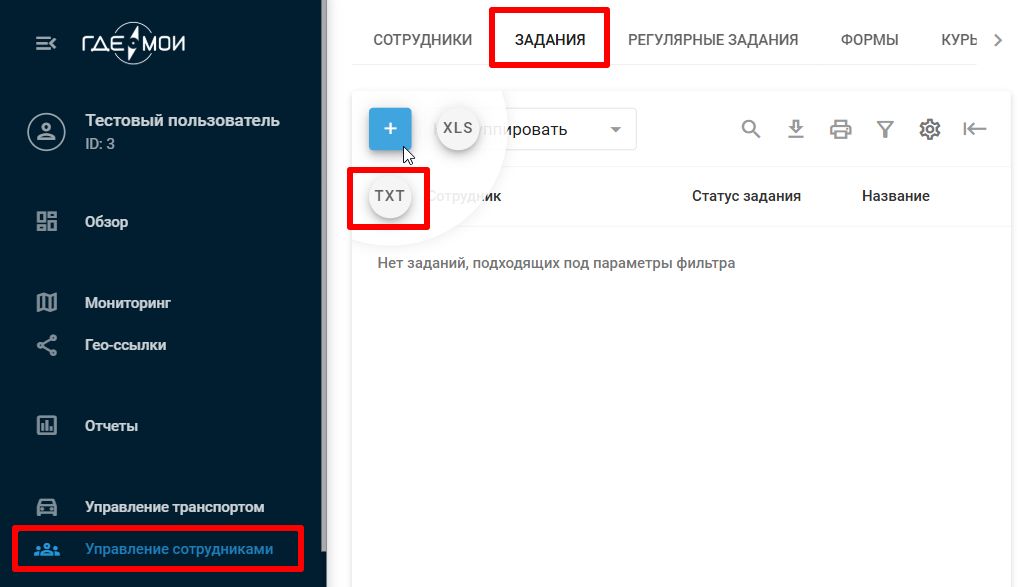
Task: Select the Мониторинг icon in the sidebar
Action: tap(45, 300)
